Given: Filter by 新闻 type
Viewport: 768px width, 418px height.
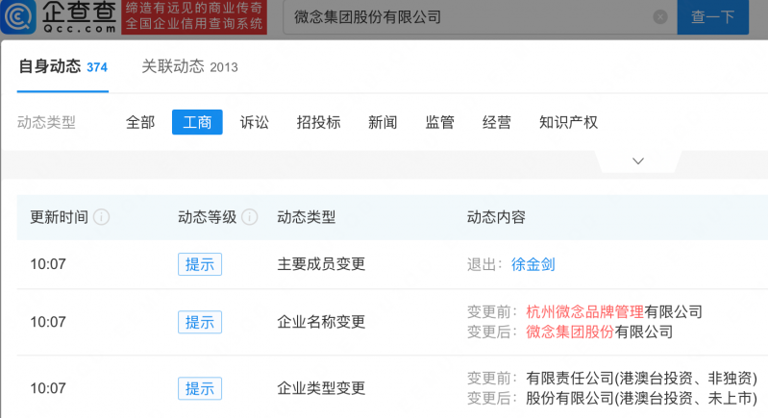Looking at the screenshot, I should pyautogui.click(x=382, y=122).
